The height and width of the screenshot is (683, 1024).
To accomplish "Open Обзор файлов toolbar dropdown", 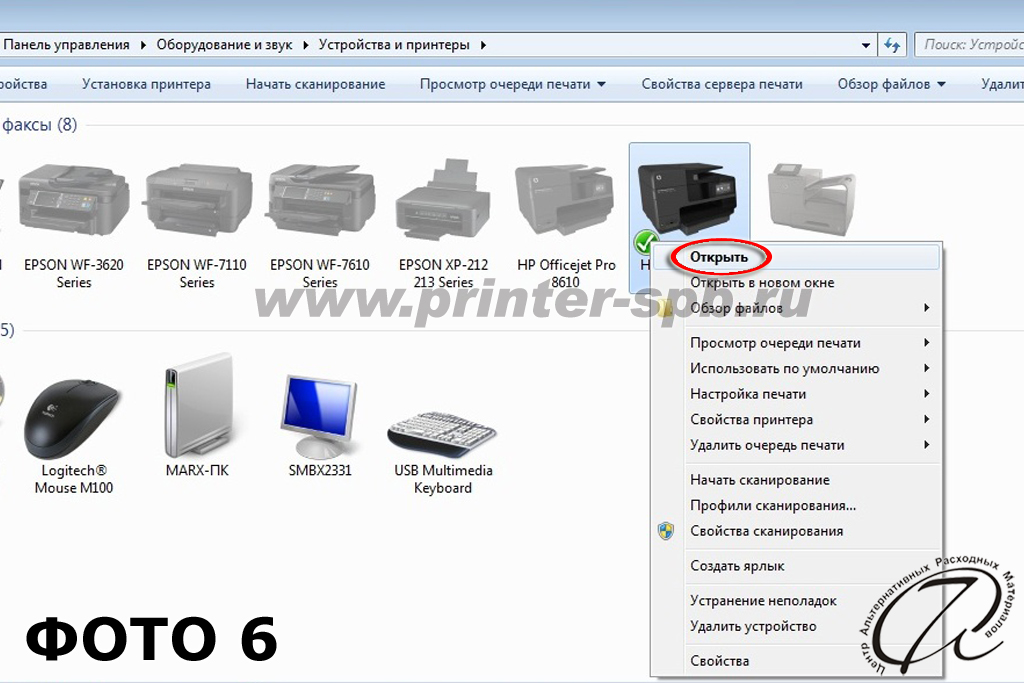I will coord(891,84).
